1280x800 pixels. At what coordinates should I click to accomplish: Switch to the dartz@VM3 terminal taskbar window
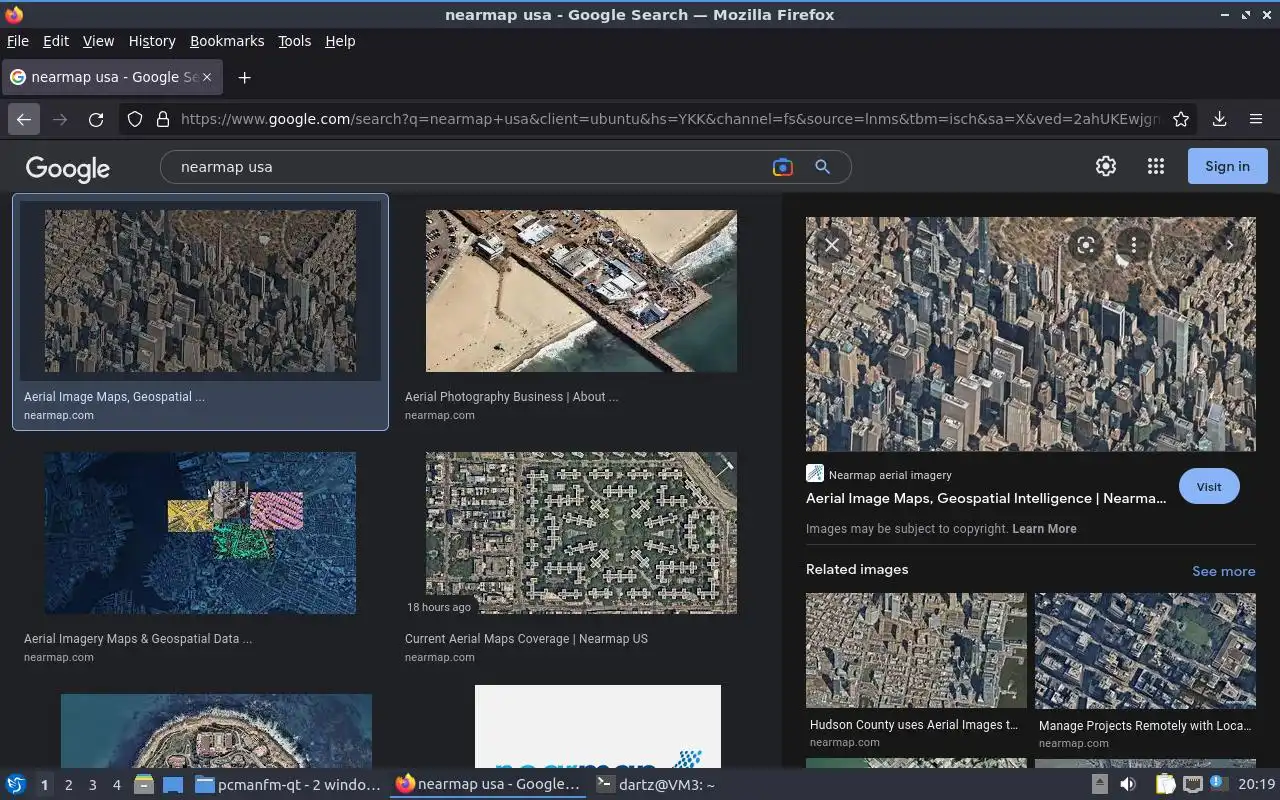click(x=655, y=785)
